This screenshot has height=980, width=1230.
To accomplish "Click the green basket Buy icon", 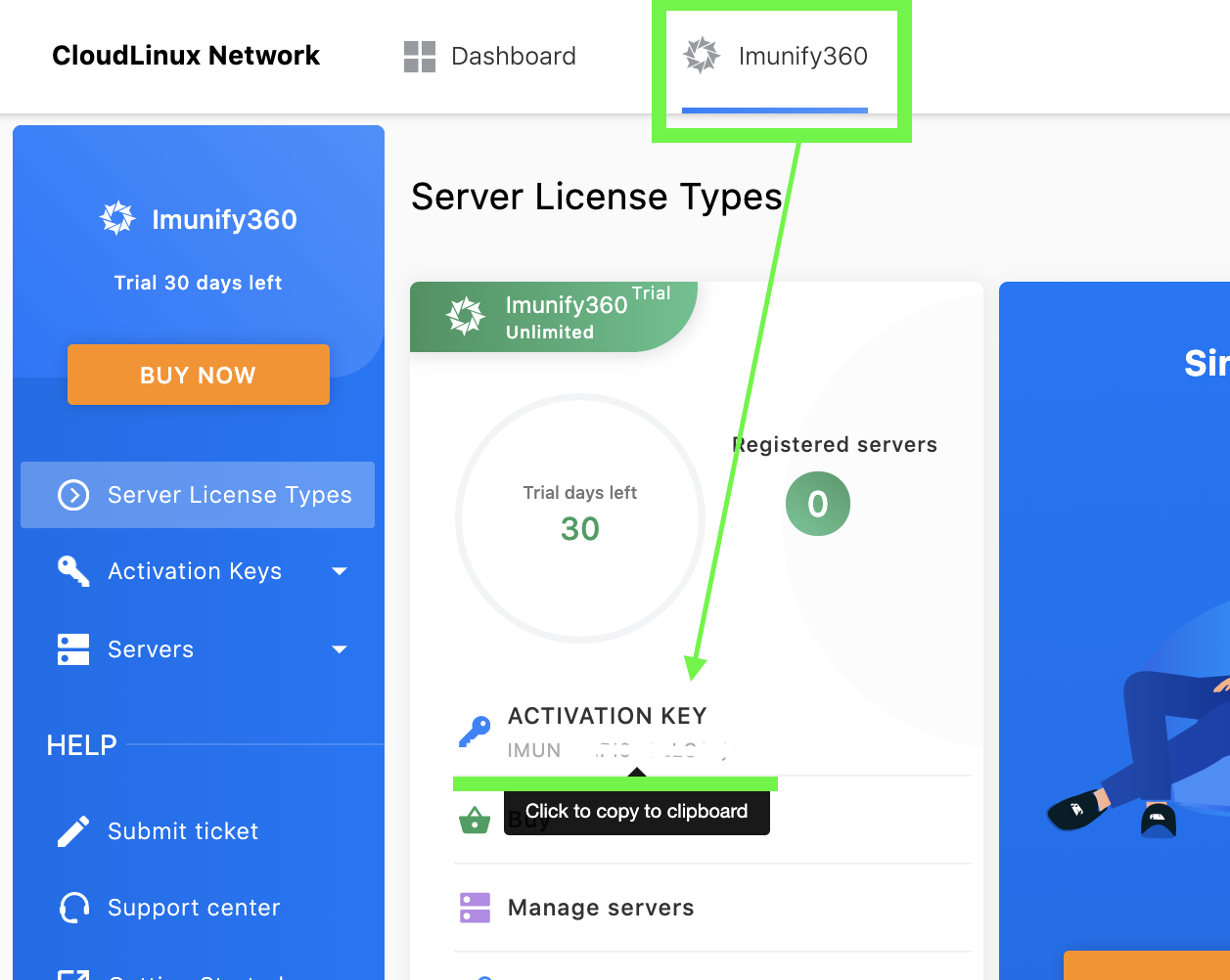I will pos(475,820).
